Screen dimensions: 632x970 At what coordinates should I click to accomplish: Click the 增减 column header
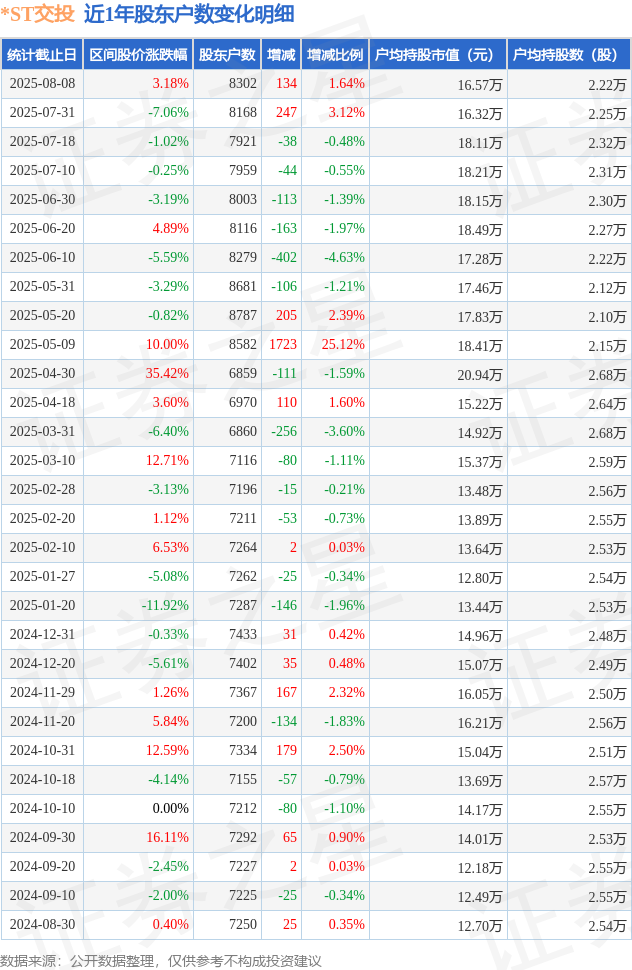tap(281, 55)
